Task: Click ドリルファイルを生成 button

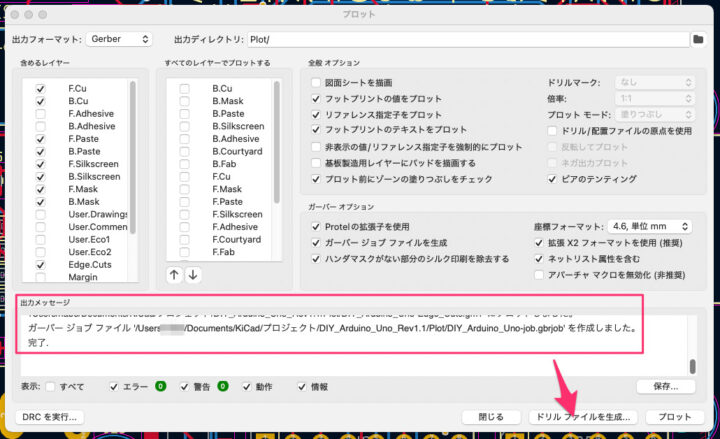Action: click(582, 416)
